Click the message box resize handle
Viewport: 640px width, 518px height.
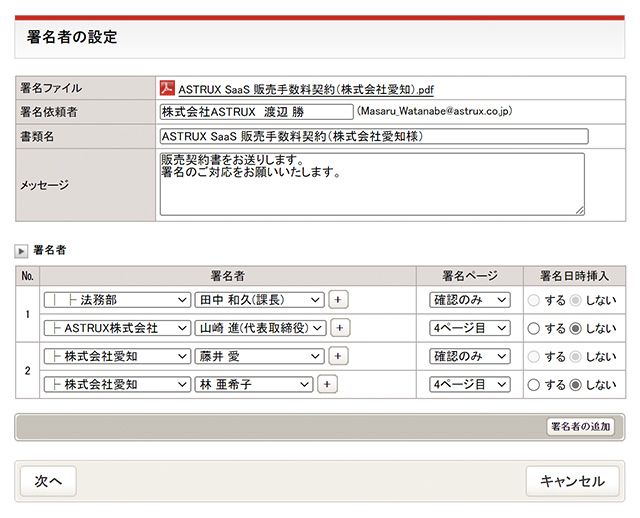pyautogui.click(x=580, y=211)
